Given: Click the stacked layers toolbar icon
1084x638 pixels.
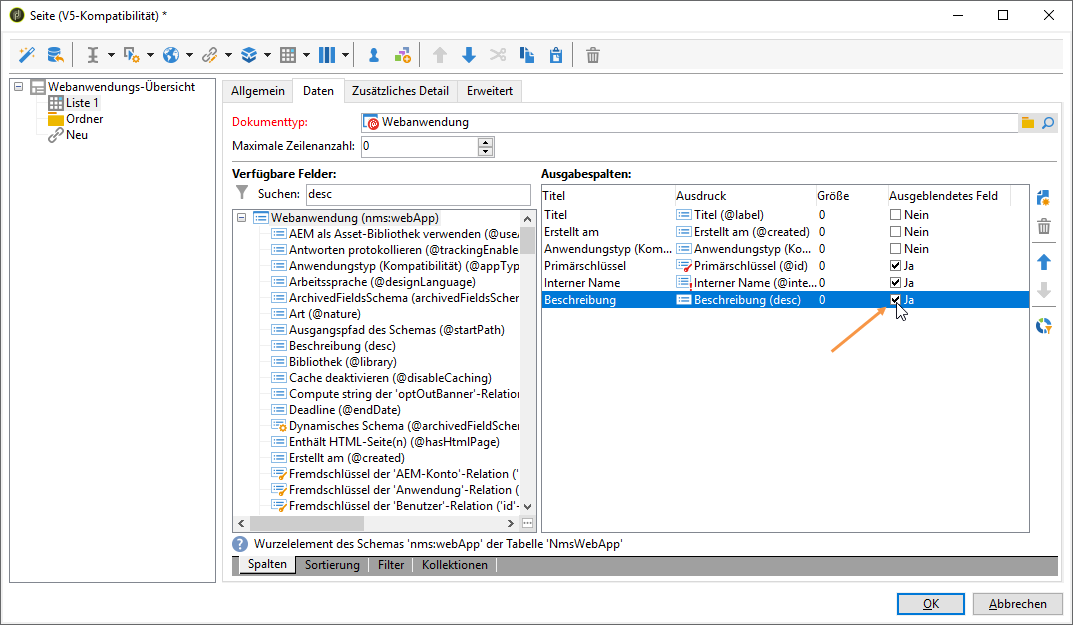Looking at the screenshot, I should (x=249, y=55).
